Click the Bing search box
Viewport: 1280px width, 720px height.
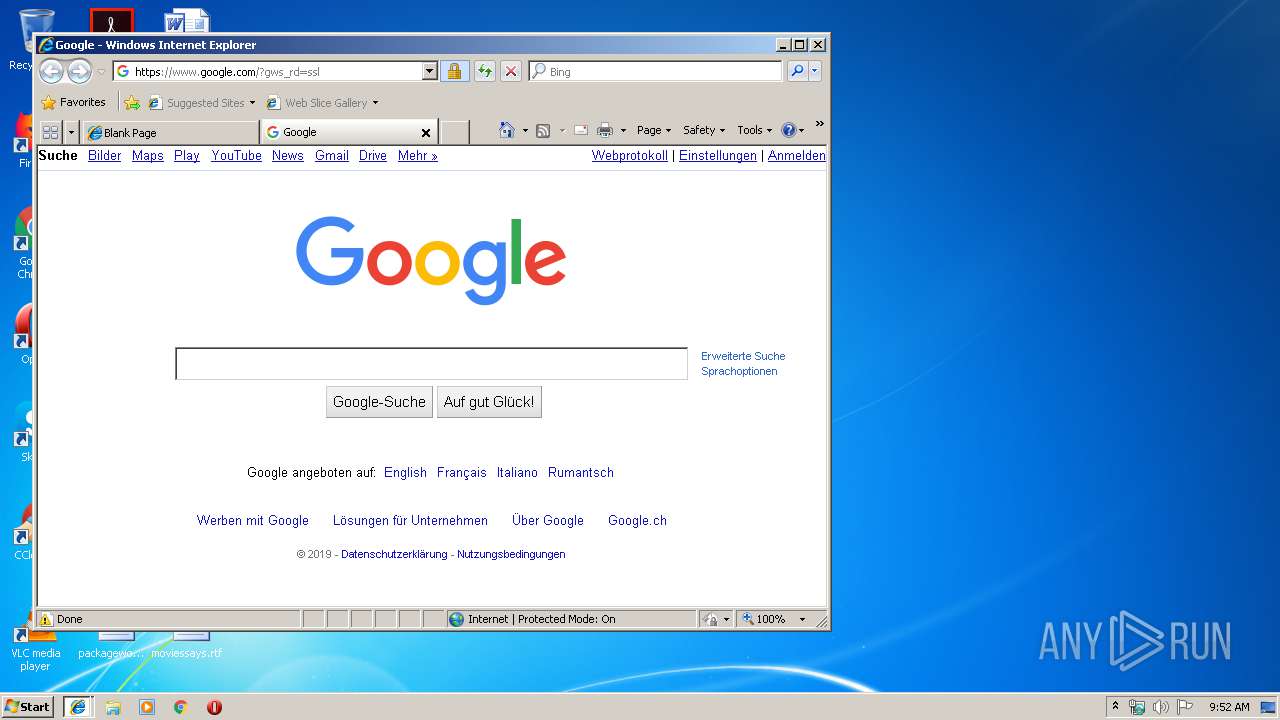[x=656, y=71]
